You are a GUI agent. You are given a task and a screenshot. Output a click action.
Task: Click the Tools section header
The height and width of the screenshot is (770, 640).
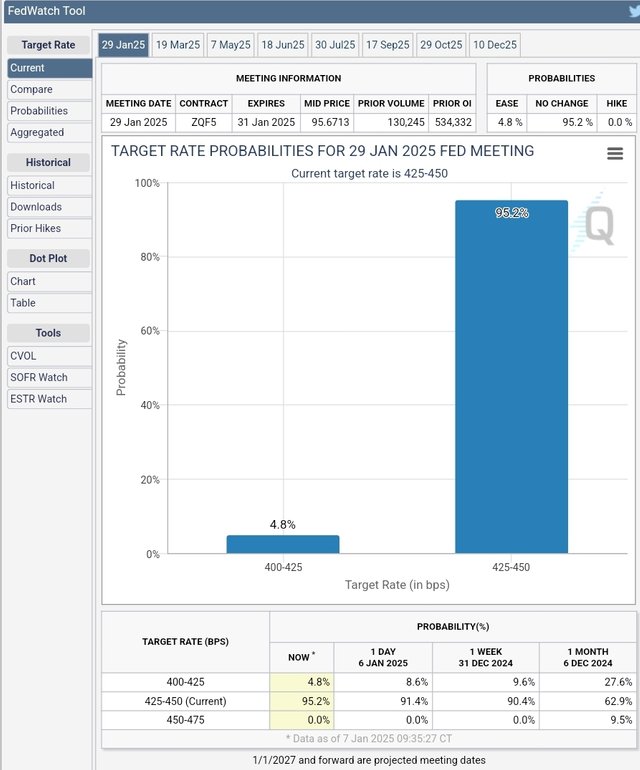click(x=49, y=333)
